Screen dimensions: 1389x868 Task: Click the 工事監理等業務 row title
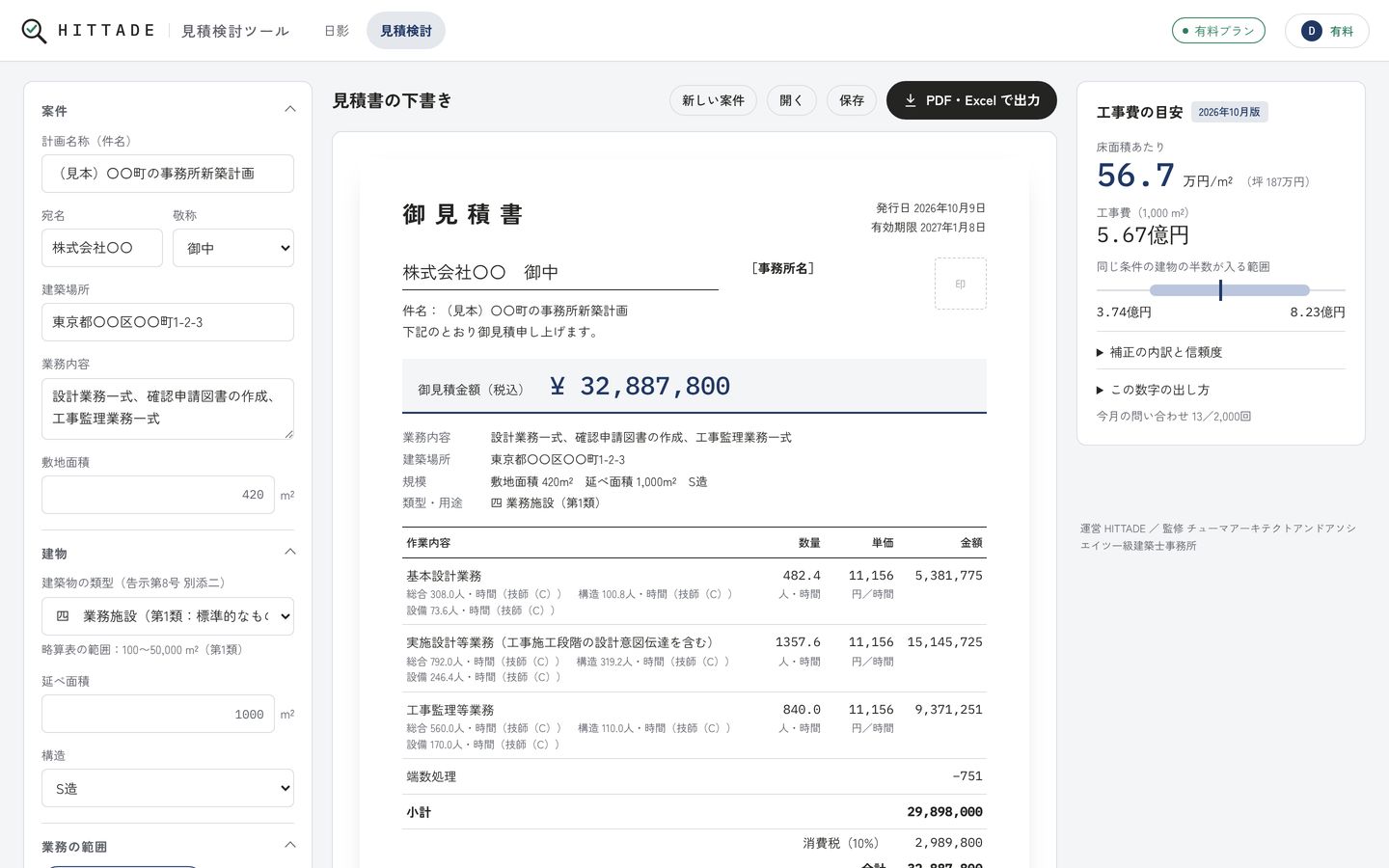click(x=450, y=710)
